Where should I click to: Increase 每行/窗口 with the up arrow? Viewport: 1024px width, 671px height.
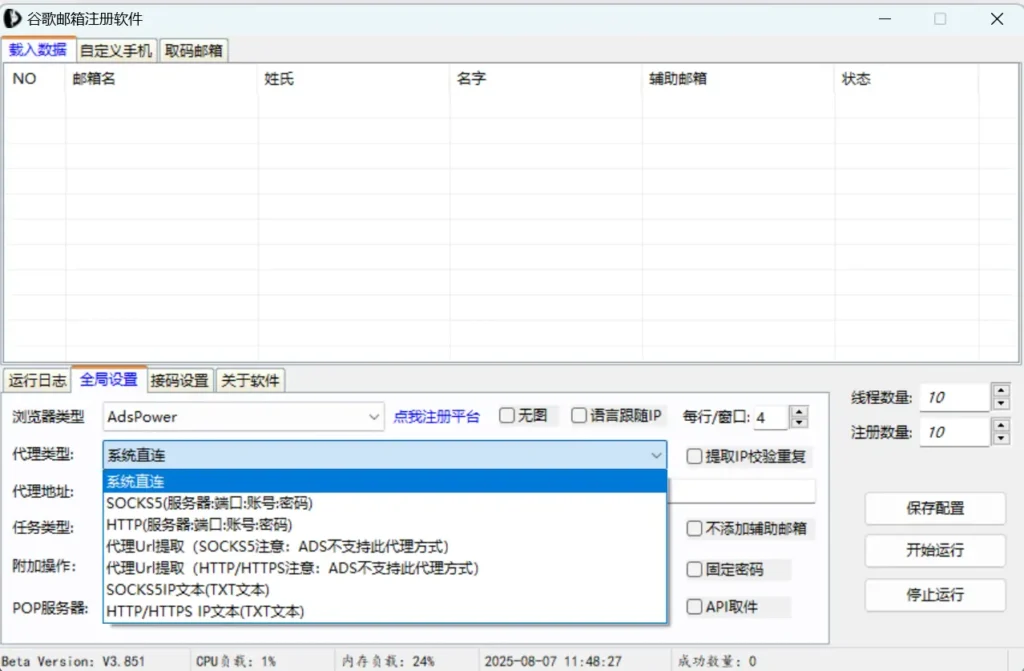pyautogui.click(x=799, y=411)
